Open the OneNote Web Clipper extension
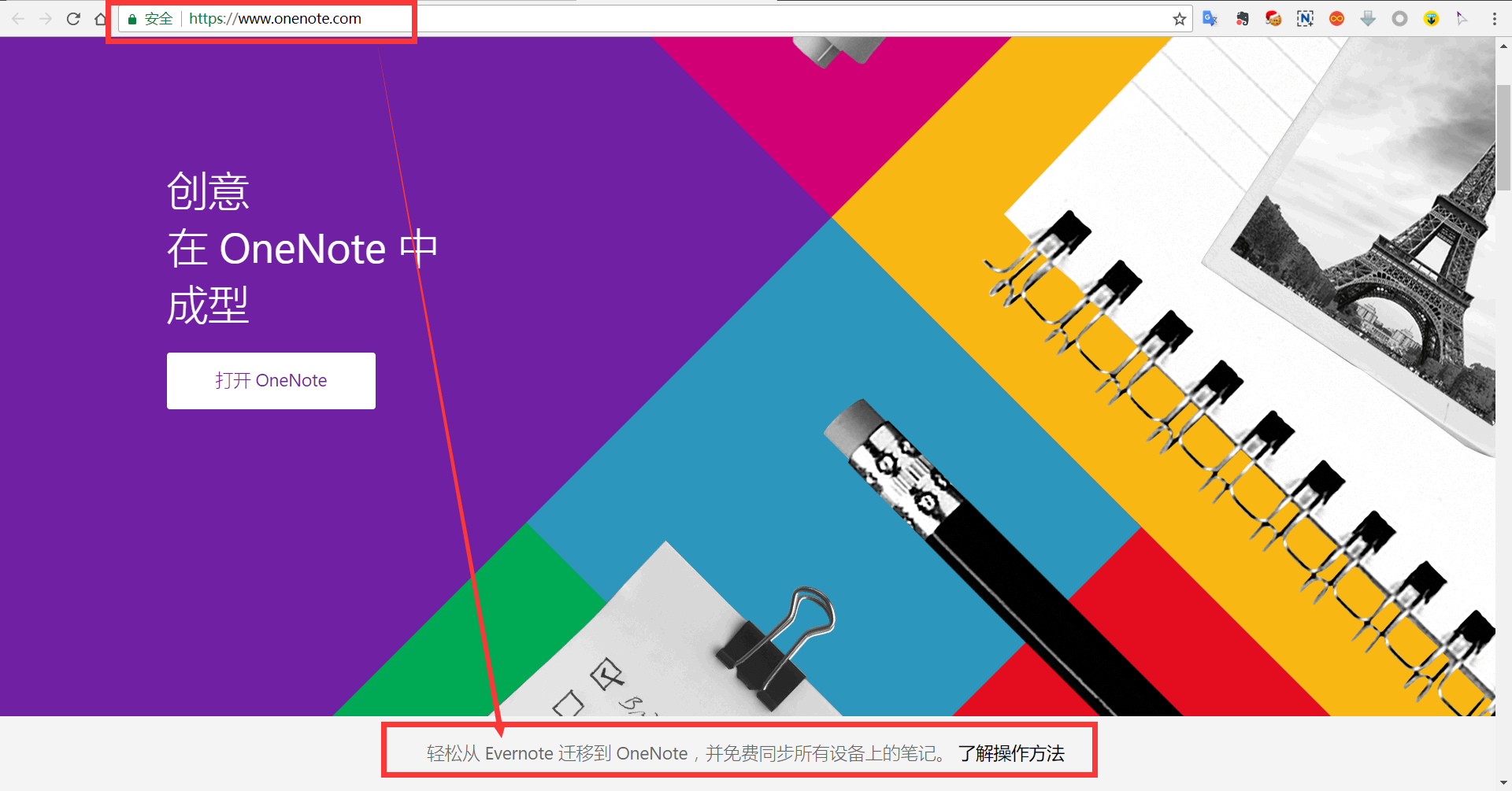1512x791 pixels. tap(1305, 19)
